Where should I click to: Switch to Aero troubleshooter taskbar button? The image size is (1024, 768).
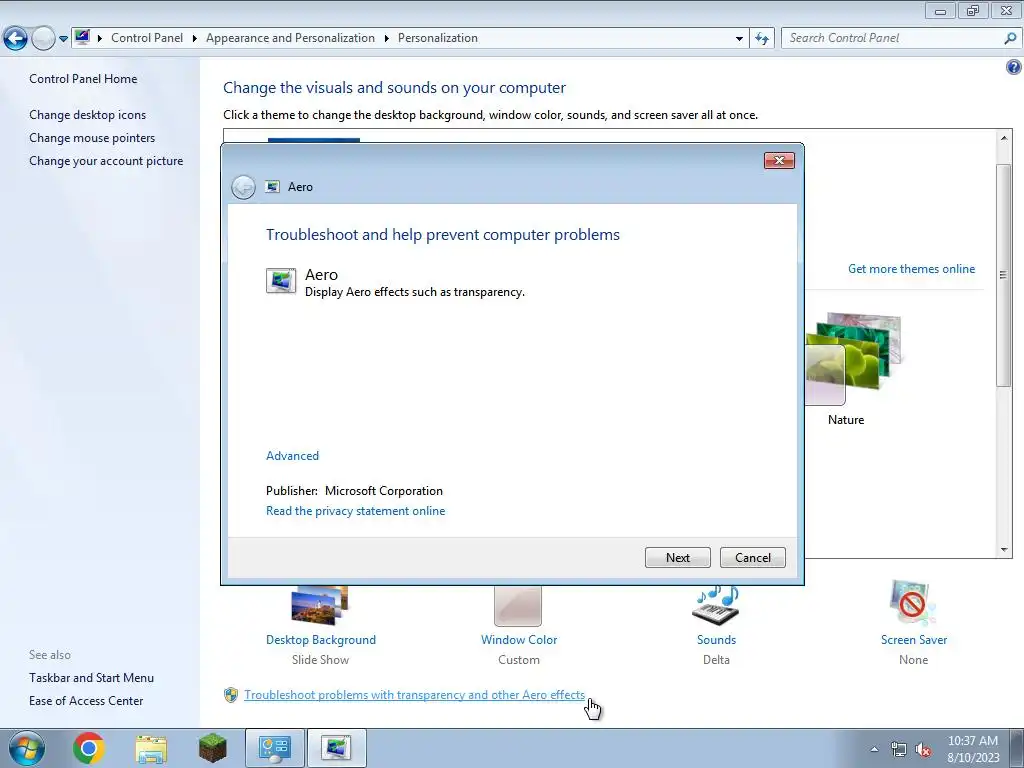coord(336,748)
